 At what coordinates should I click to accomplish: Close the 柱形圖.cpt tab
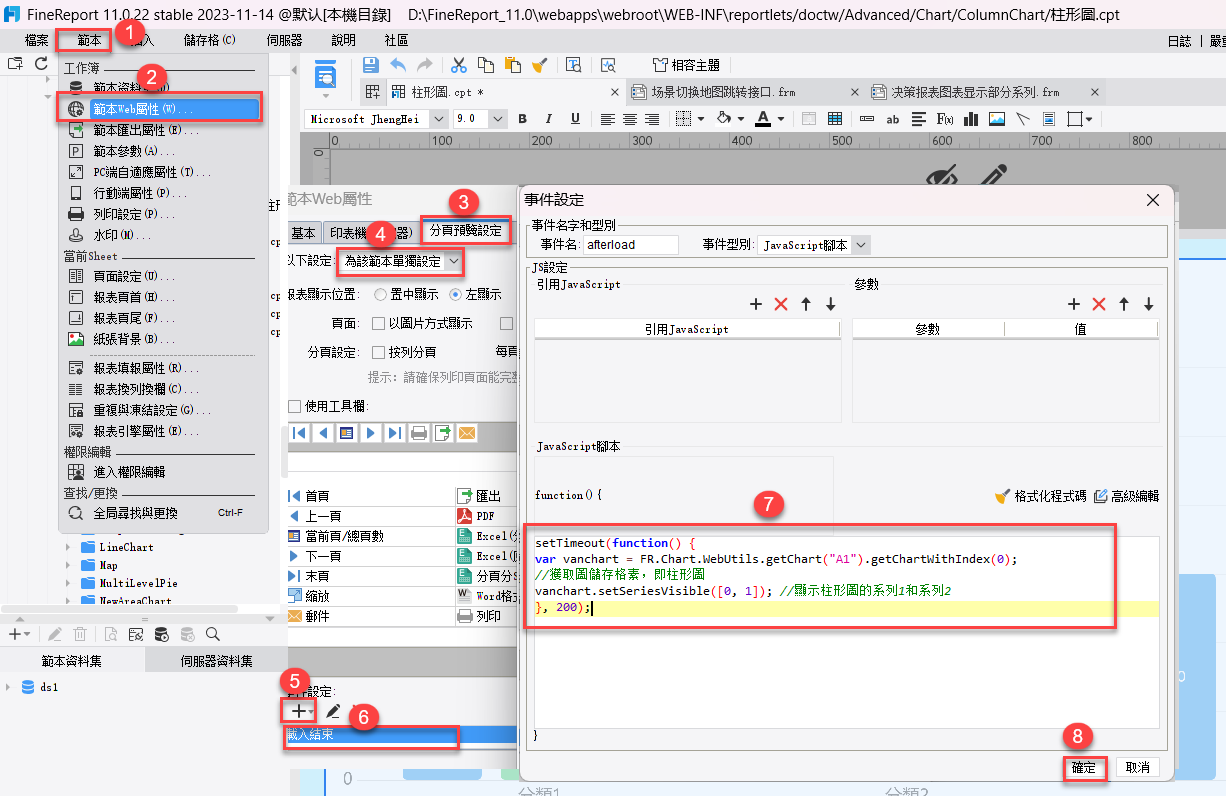tap(615, 91)
